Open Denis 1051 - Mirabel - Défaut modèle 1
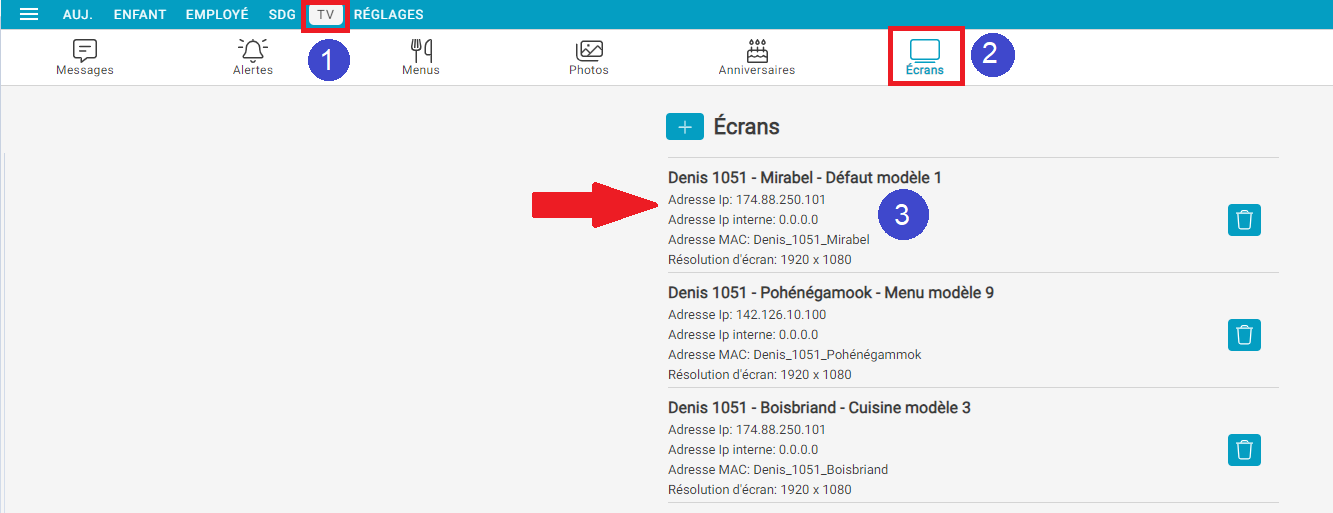1333x513 pixels. tap(805, 178)
